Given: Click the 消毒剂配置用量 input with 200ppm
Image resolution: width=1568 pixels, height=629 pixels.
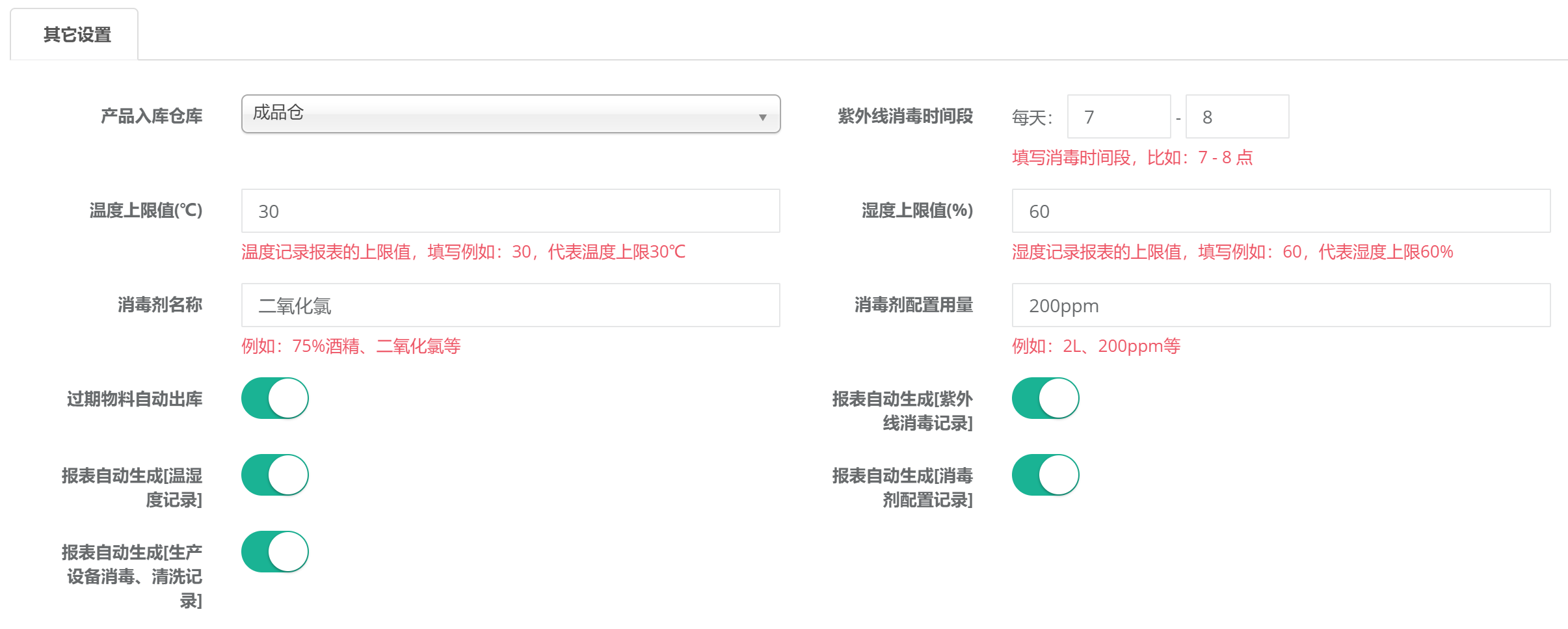Looking at the screenshot, I should [x=1280, y=306].
